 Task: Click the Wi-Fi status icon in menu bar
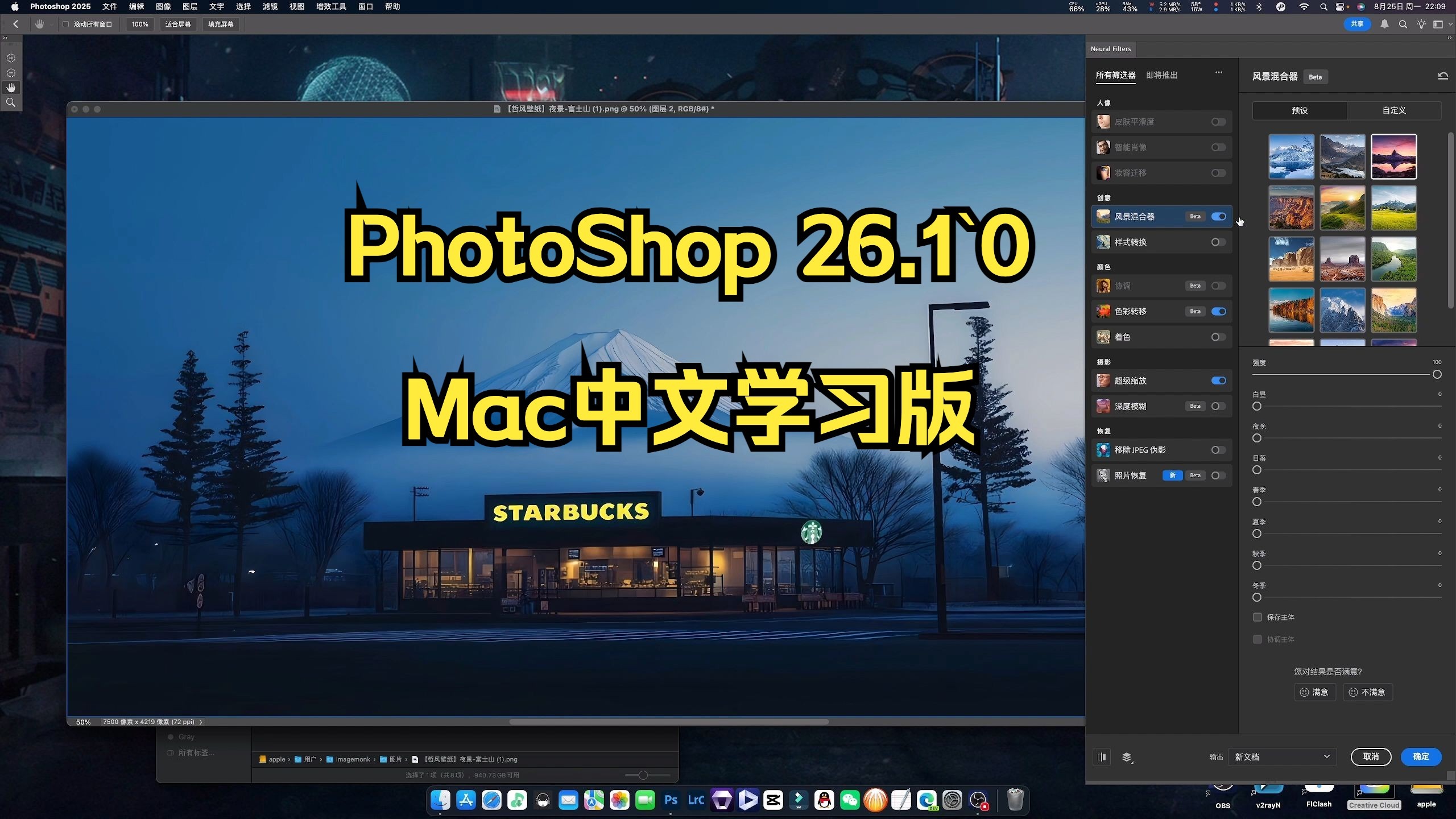(x=1304, y=7)
